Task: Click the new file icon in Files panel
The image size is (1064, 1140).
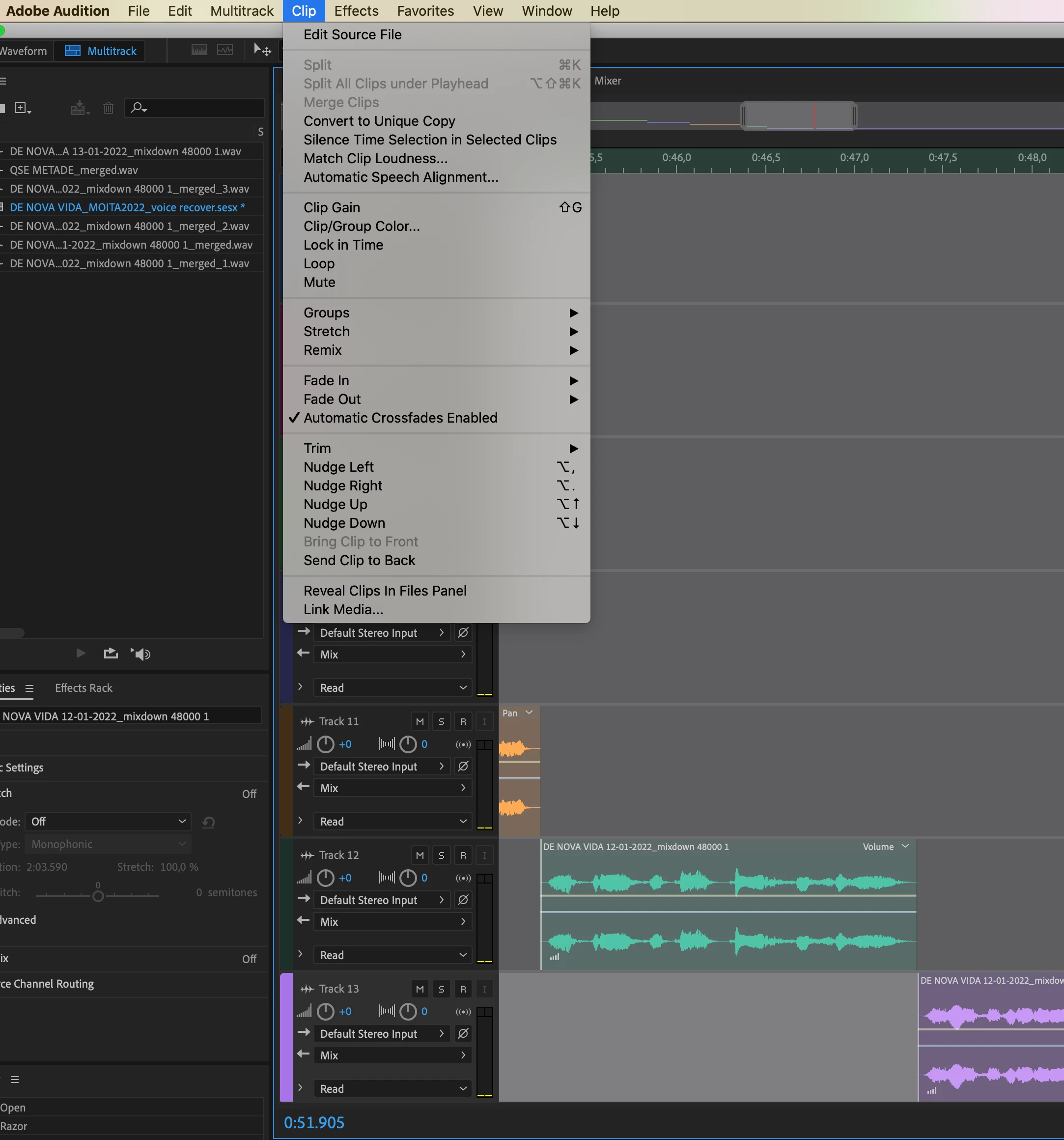Action: point(21,108)
